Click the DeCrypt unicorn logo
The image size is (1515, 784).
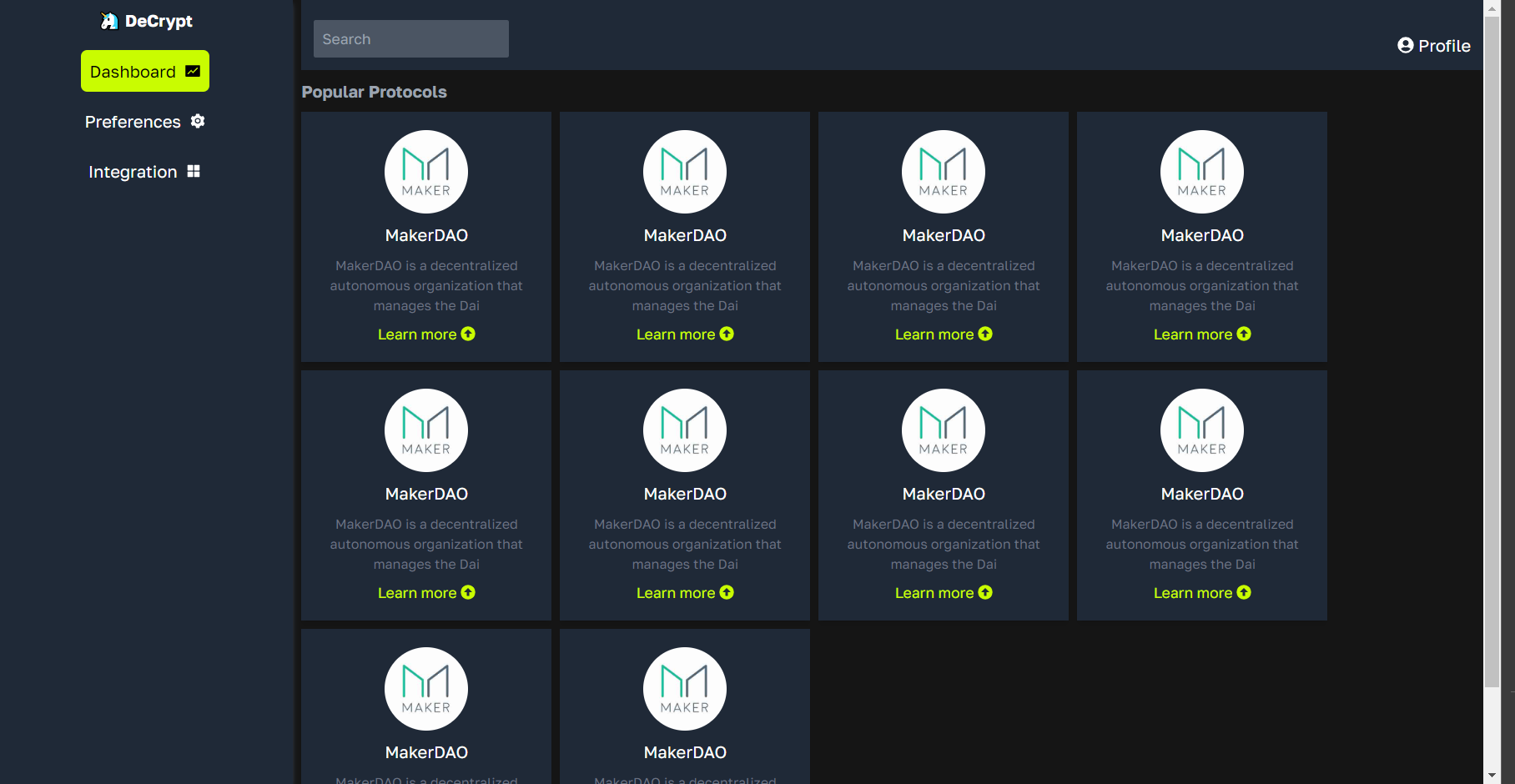[x=108, y=20]
